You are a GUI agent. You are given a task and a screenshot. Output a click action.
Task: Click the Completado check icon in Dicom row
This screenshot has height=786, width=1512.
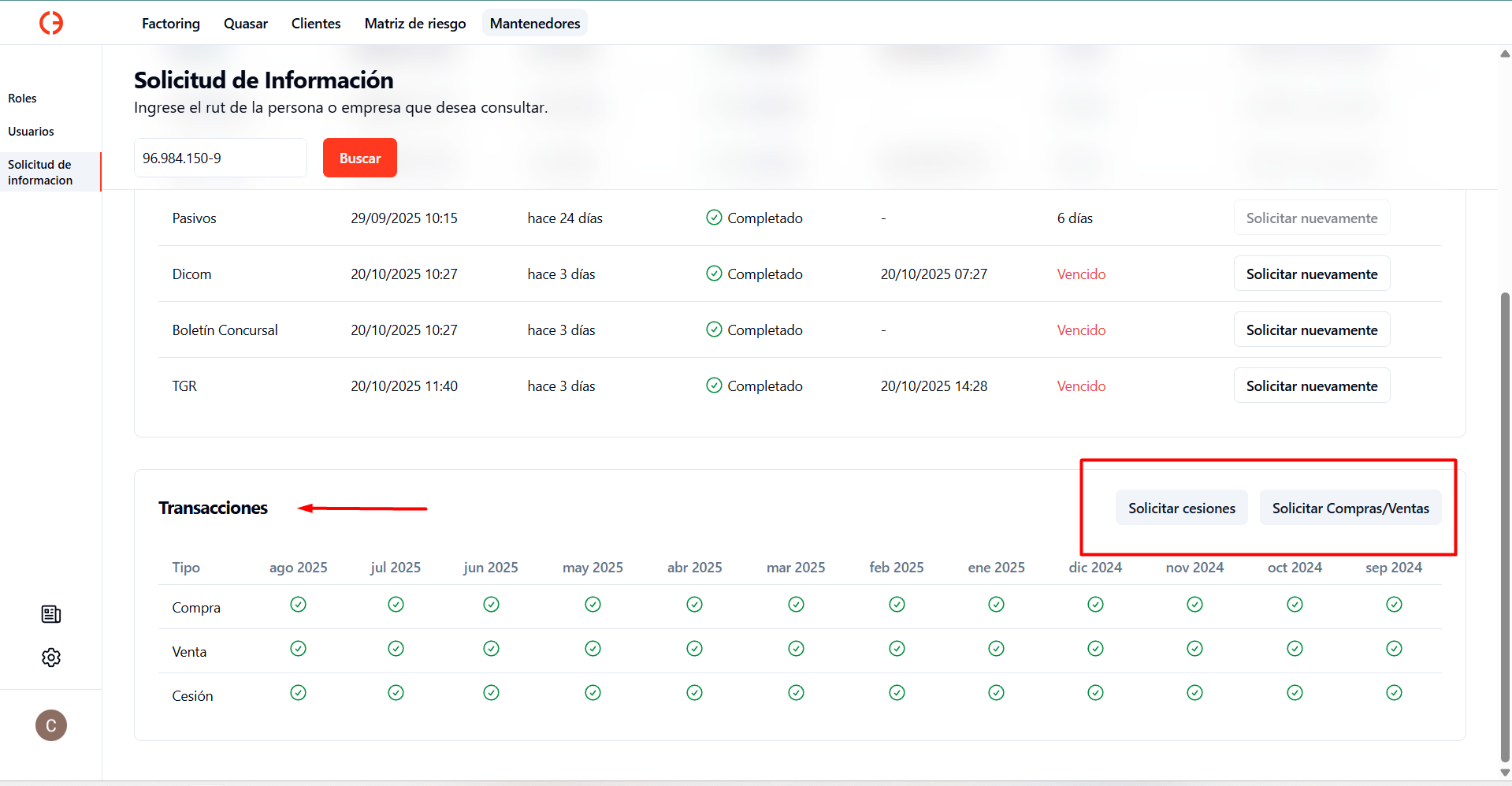tap(714, 274)
